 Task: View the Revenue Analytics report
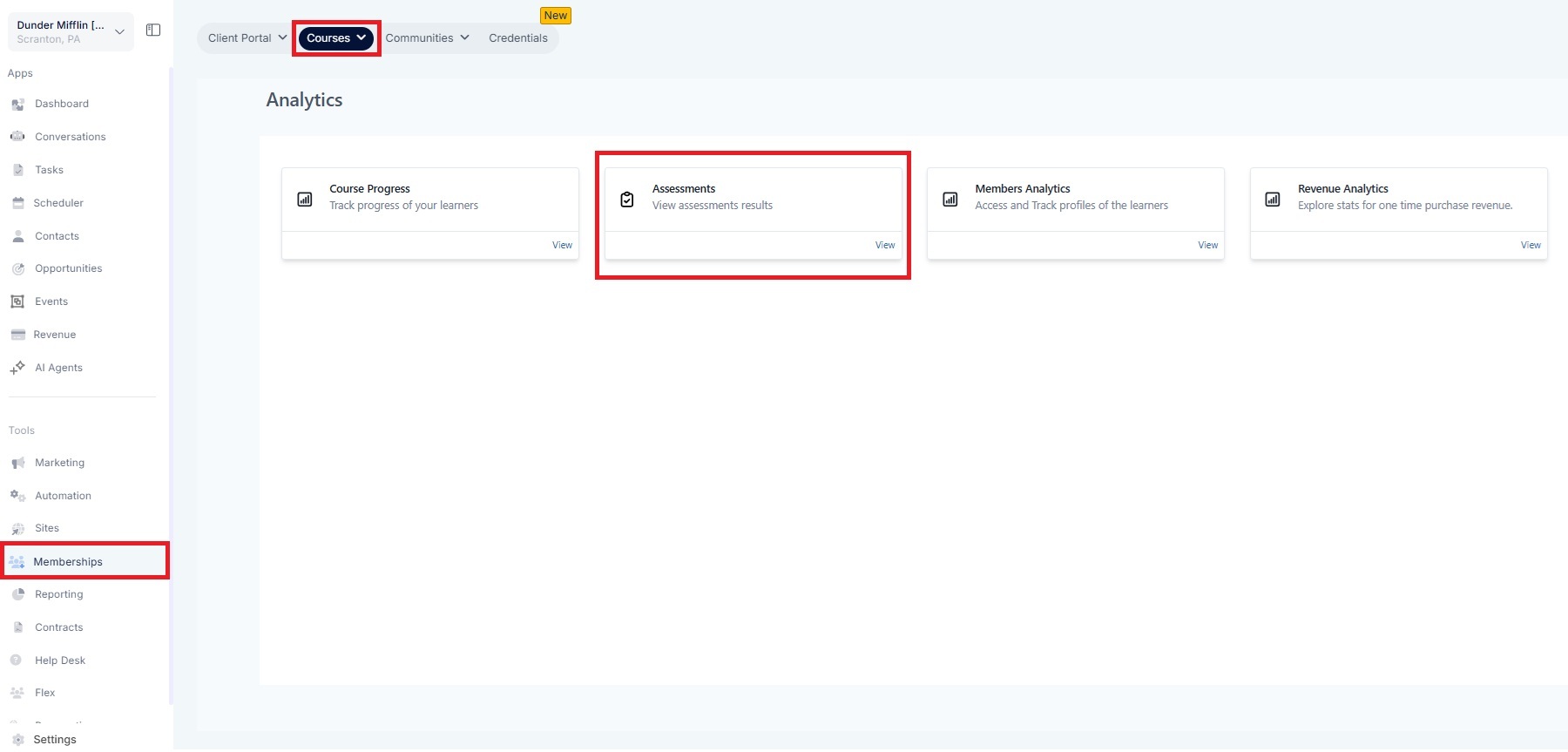[x=1531, y=246]
